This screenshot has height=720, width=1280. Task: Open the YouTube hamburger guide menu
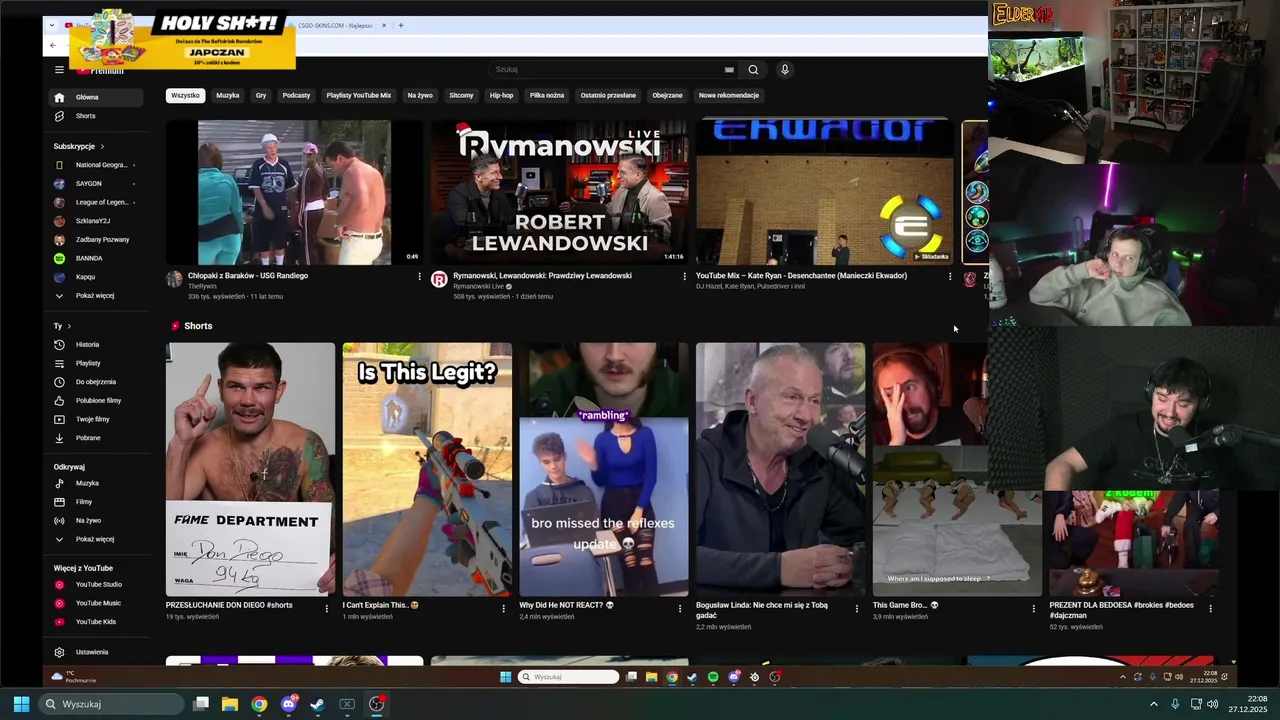pyautogui.click(x=59, y=70)
